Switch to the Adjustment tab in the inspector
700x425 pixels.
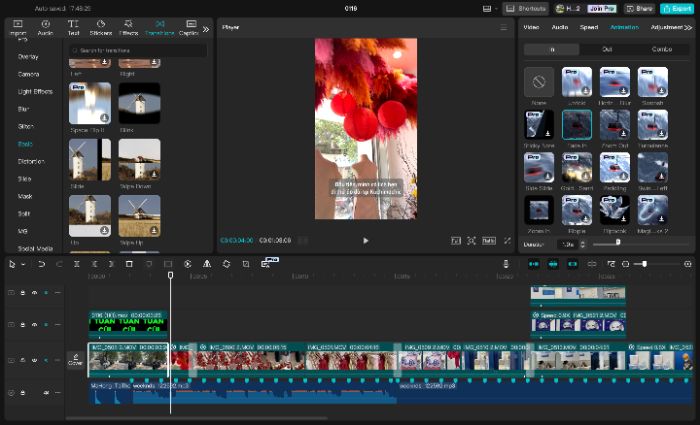667,27
